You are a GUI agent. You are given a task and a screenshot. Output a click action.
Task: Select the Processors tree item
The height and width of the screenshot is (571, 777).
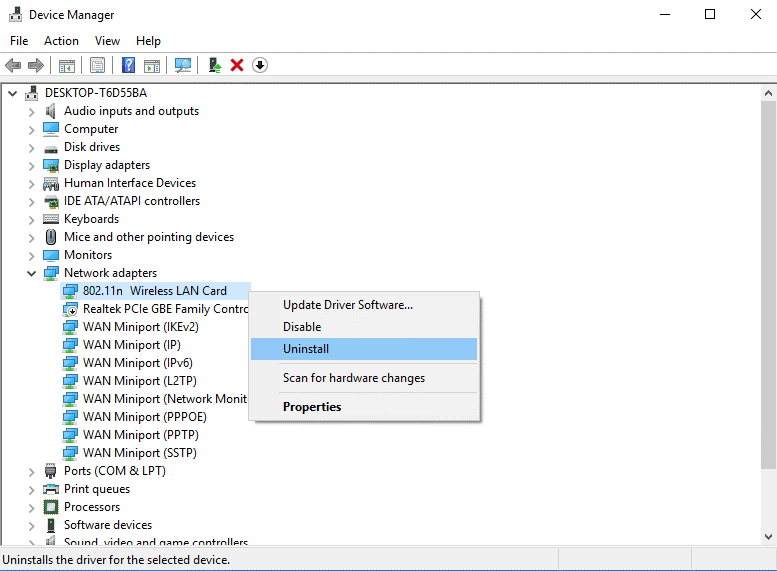[92, 507]
